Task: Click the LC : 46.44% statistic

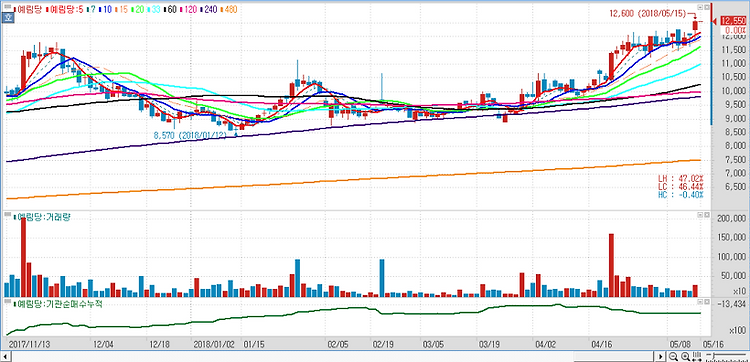Action: [x=680, y=186]
